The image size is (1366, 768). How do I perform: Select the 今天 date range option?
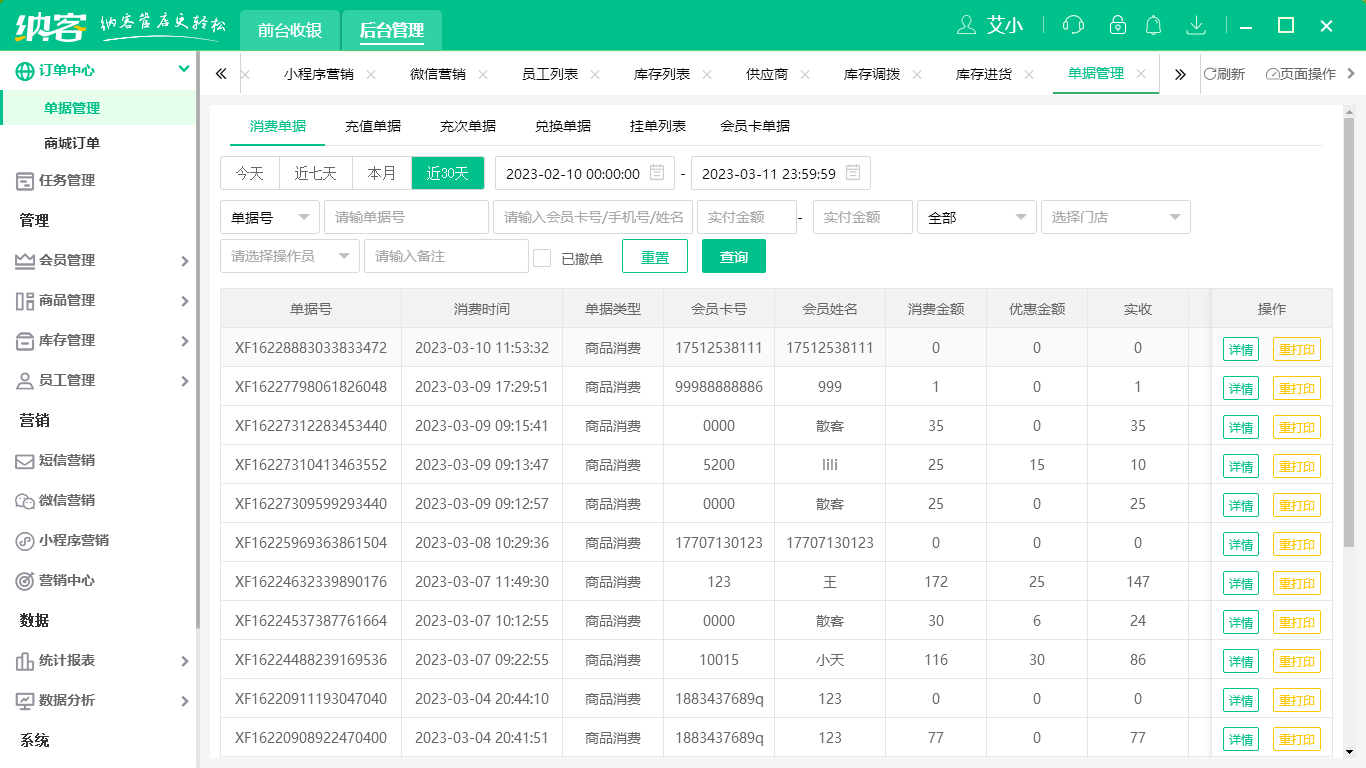click(250, 173)
